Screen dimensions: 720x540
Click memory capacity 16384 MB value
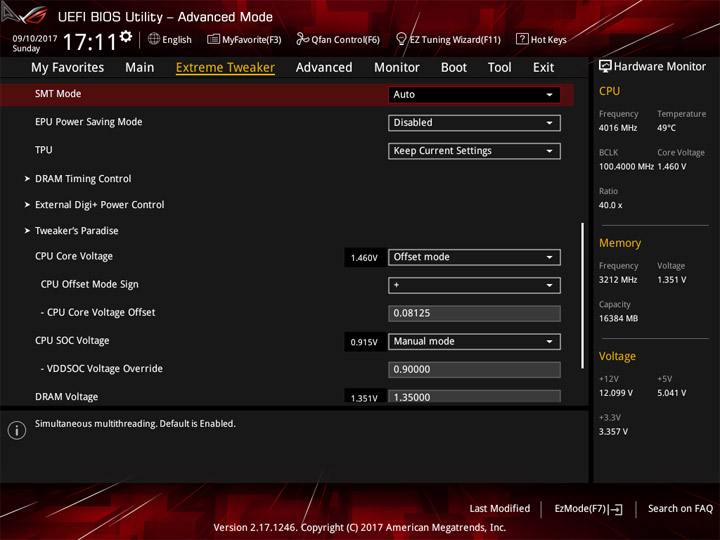[618, 318]
